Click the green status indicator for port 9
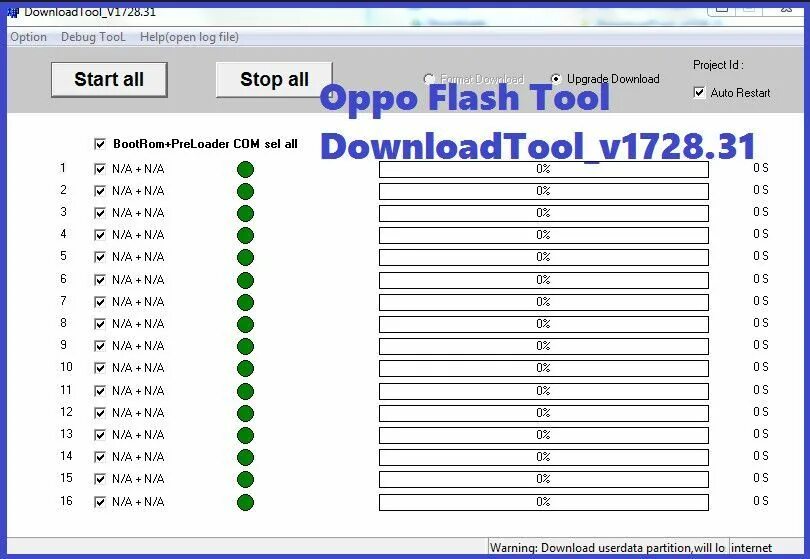This screenshot has width=810, height=559. 245,346
